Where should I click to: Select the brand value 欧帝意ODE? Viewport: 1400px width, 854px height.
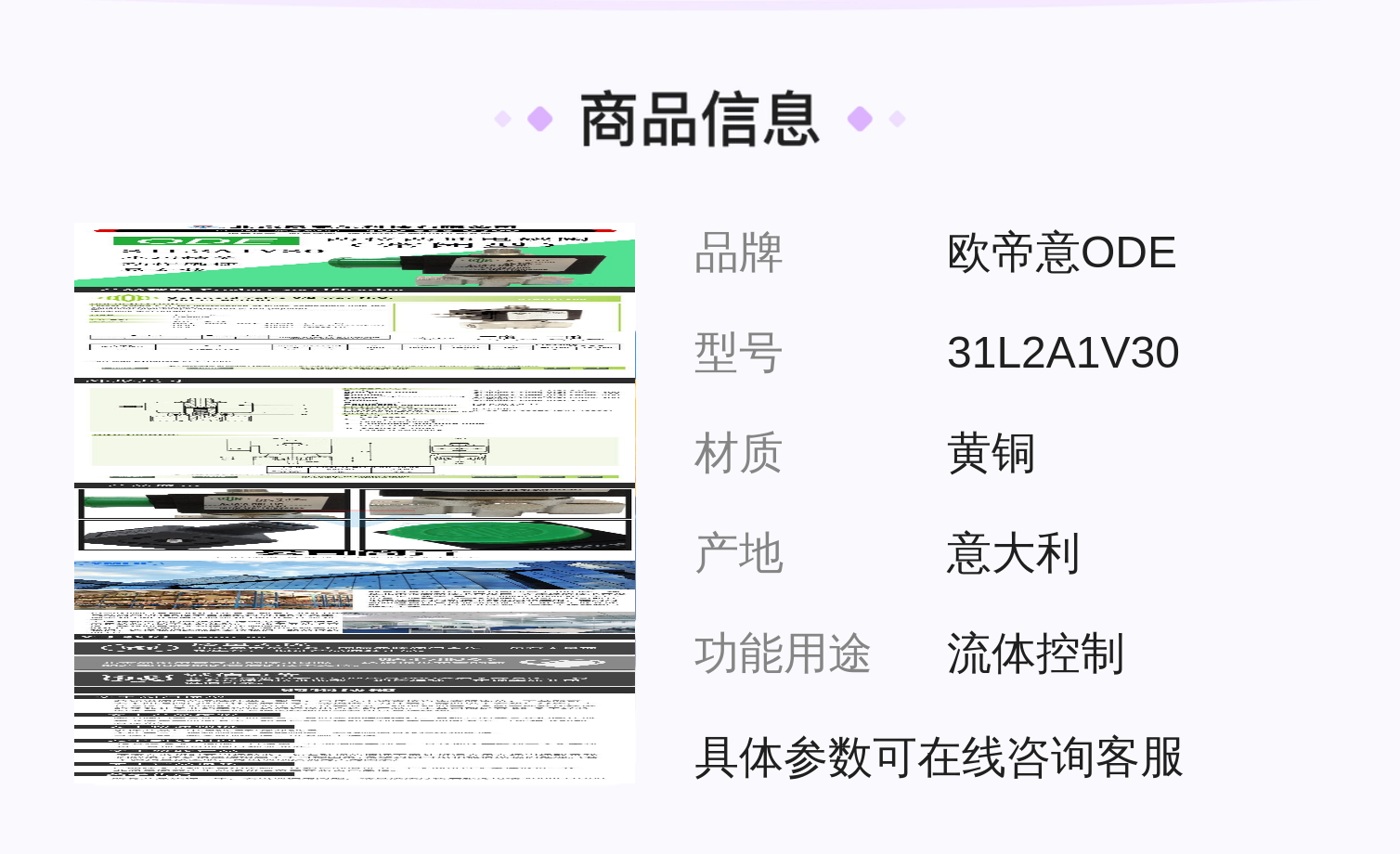click(x=1061, y=252)
